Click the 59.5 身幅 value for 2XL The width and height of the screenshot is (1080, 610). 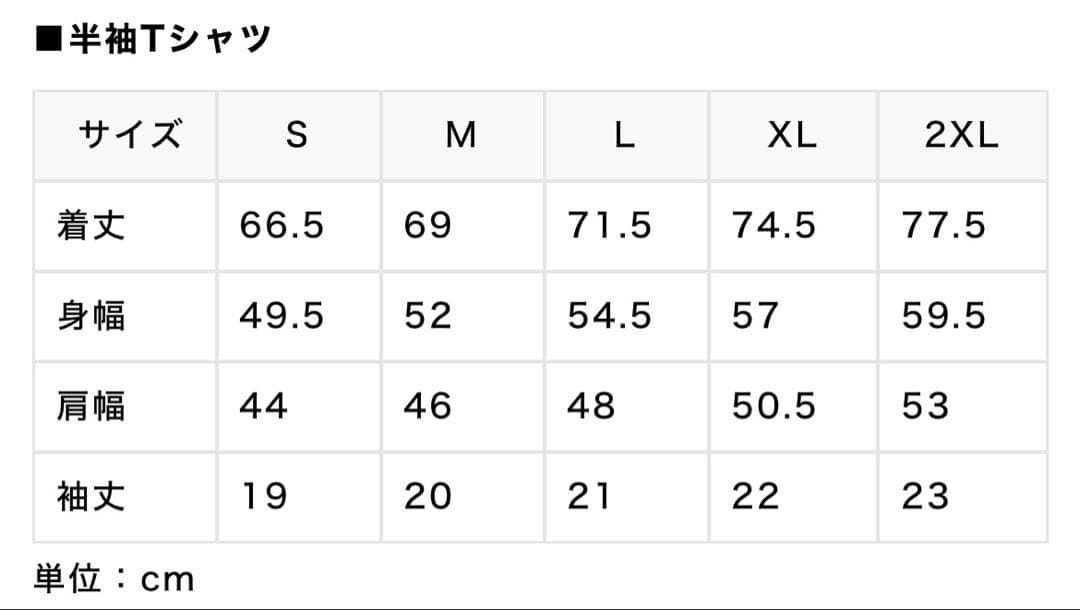tap(944, 316)
